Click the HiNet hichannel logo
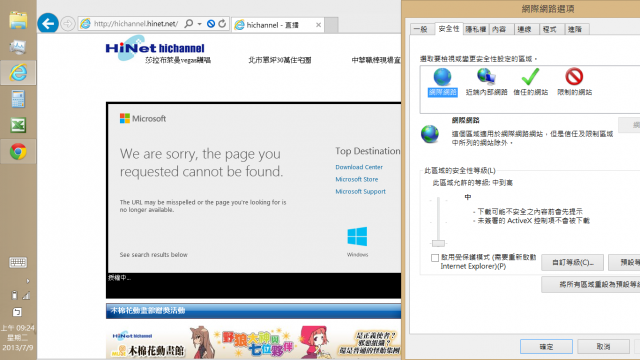 (x=155, y=47)
